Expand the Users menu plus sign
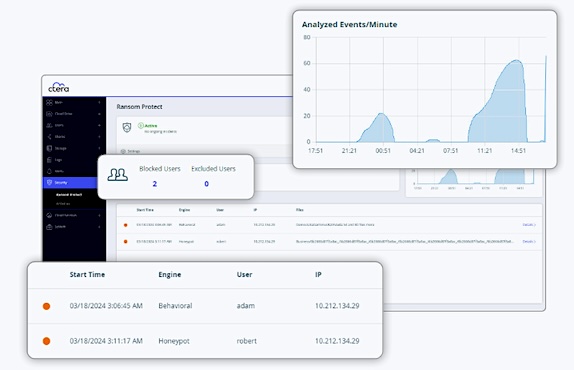The height and width of the screenshot is (370, 574). coord(99,125)
